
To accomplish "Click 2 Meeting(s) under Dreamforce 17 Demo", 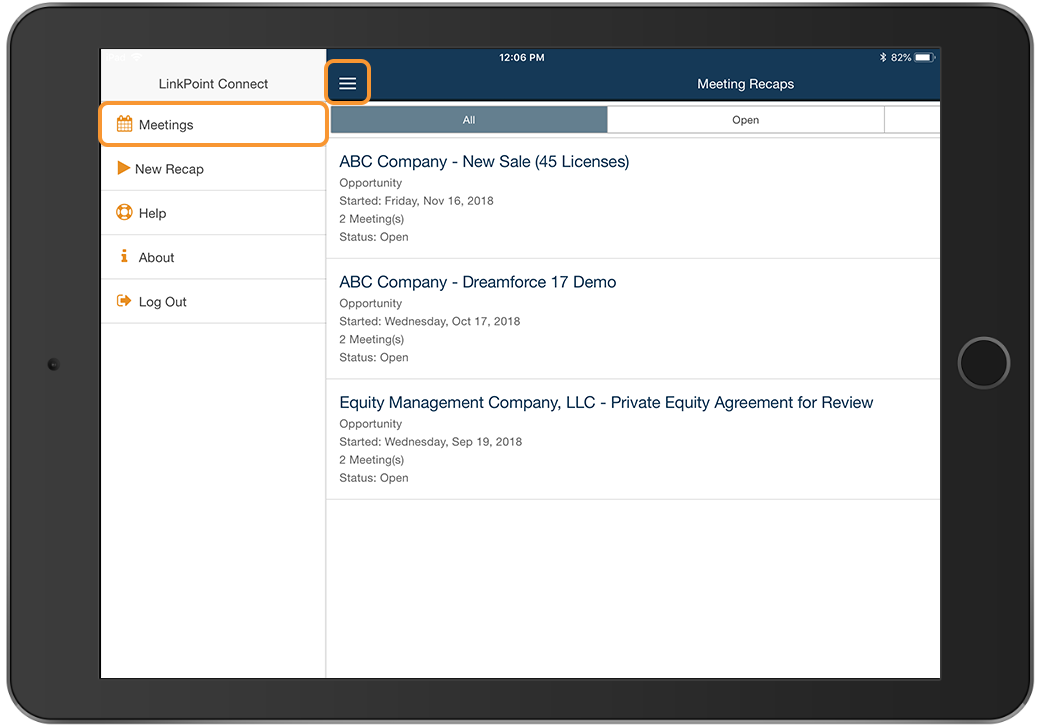I will [x=371, y=340].
